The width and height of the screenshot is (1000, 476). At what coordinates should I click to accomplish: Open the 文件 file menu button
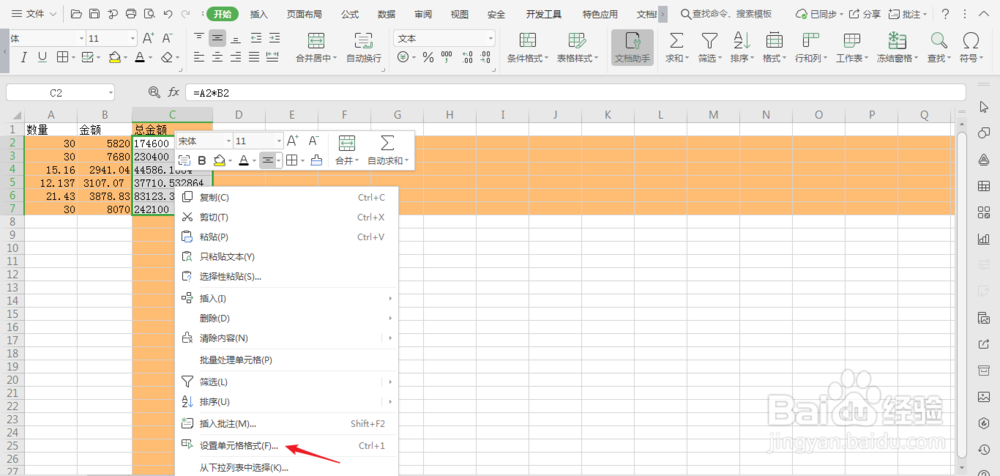tap(34, 13)
